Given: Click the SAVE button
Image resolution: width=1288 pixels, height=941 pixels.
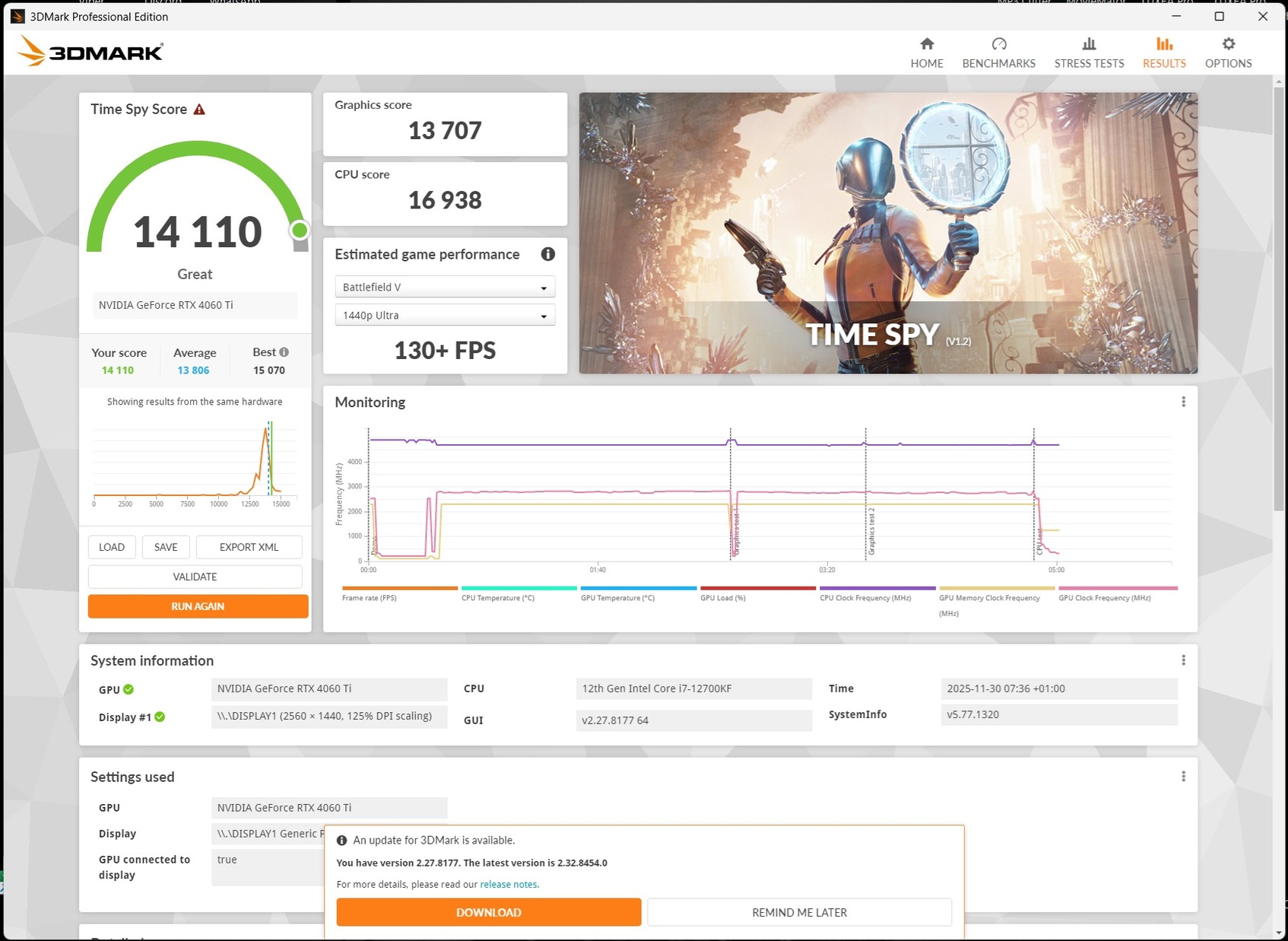Looking at the screenshot, I should pyautogui.click(x=166, y=547).
